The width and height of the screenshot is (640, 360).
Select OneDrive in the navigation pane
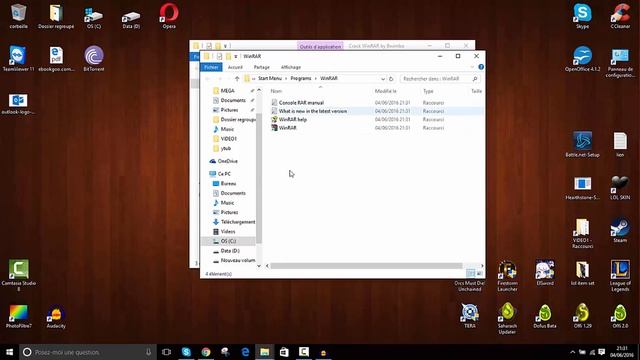click(227, 161)
